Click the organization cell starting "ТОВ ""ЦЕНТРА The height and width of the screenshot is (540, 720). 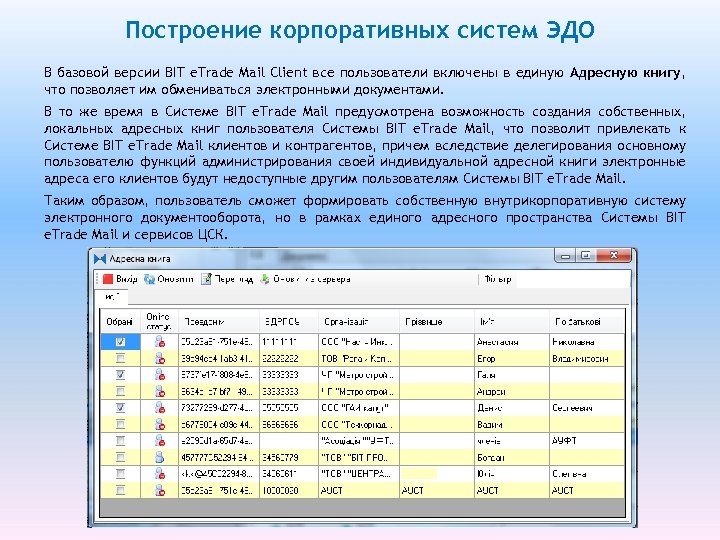359,474
